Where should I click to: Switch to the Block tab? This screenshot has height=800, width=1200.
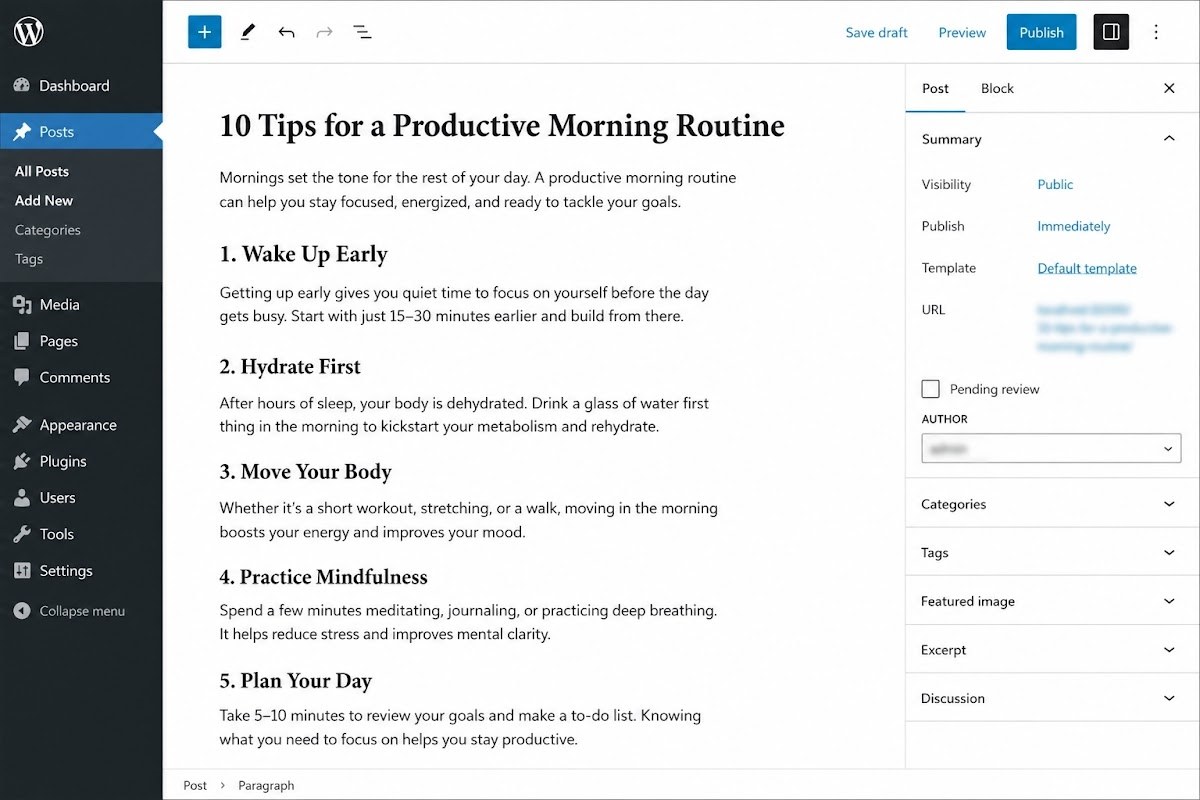pyautogui.click(x=997, y=88)
